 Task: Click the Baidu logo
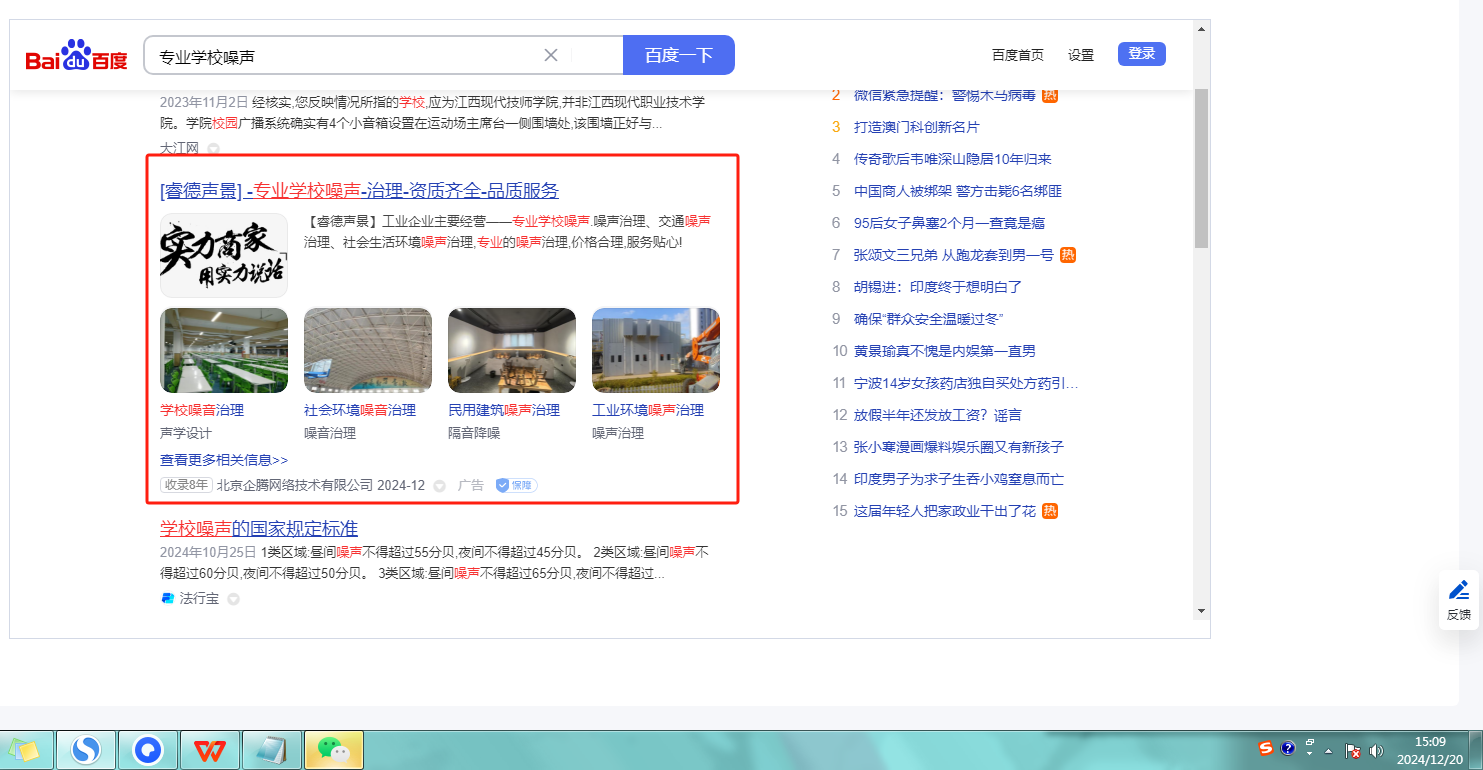[77, 57]
